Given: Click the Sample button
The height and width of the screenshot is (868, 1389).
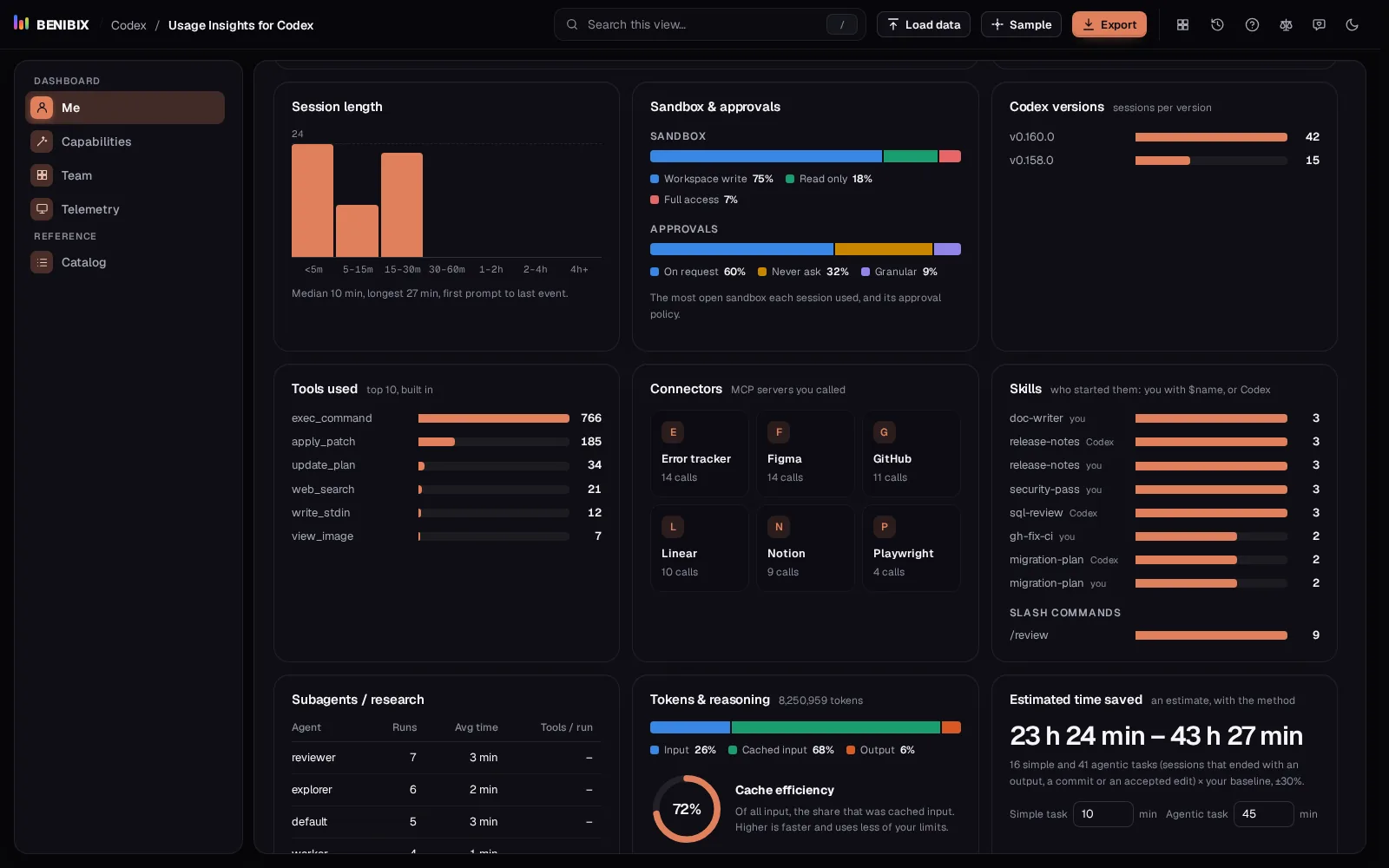Looking at the screenshot, I should [1021, 24].
